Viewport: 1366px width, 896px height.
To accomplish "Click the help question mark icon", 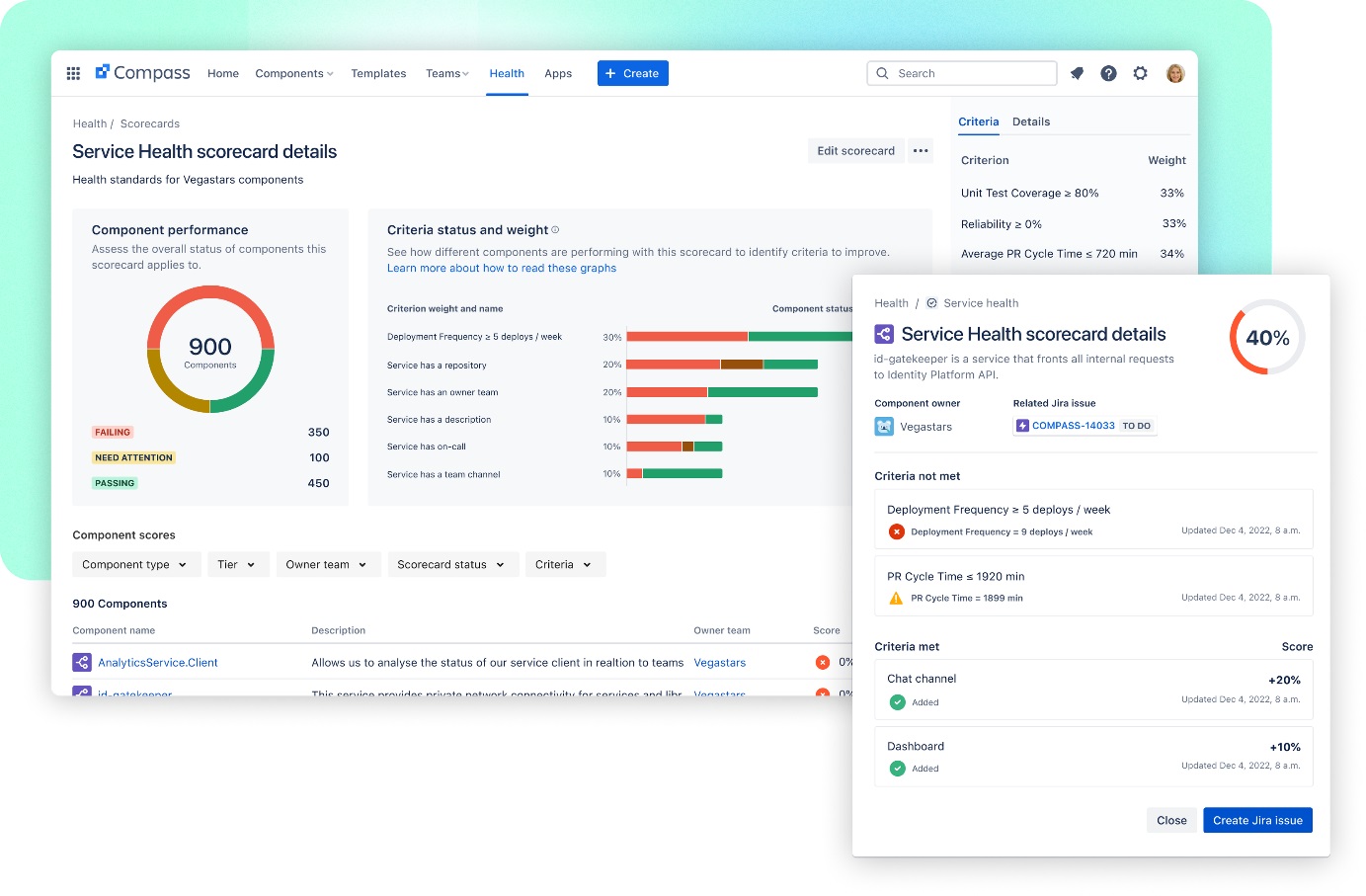I will [x=1108, y=72].
